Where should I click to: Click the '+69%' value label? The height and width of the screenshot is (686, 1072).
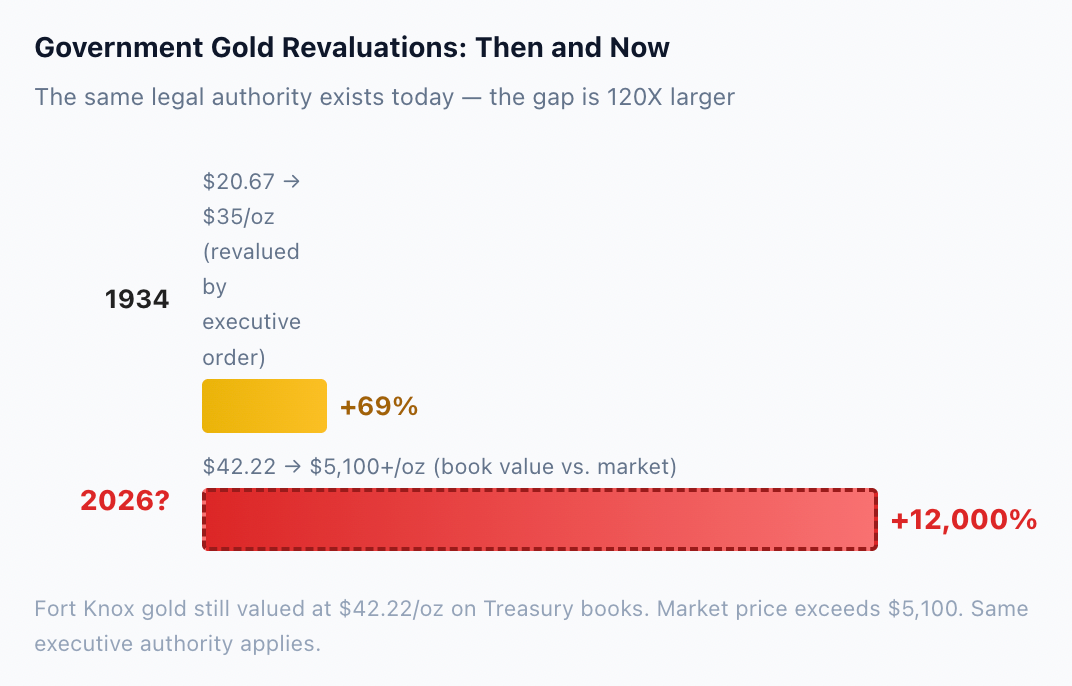click(379, 406)
